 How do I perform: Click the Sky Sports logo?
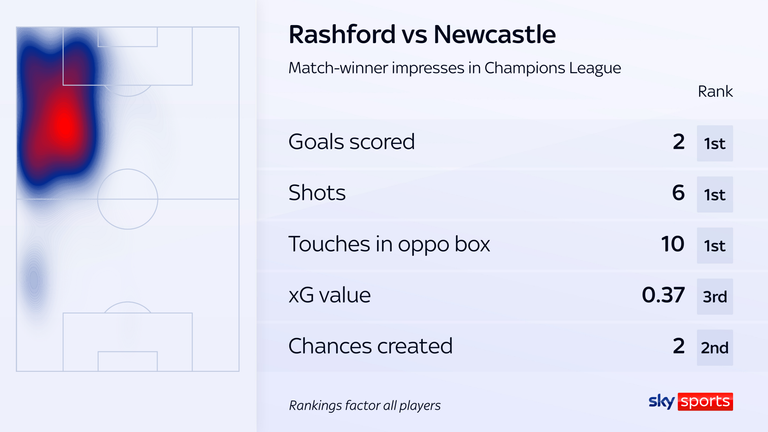[691, 401]
